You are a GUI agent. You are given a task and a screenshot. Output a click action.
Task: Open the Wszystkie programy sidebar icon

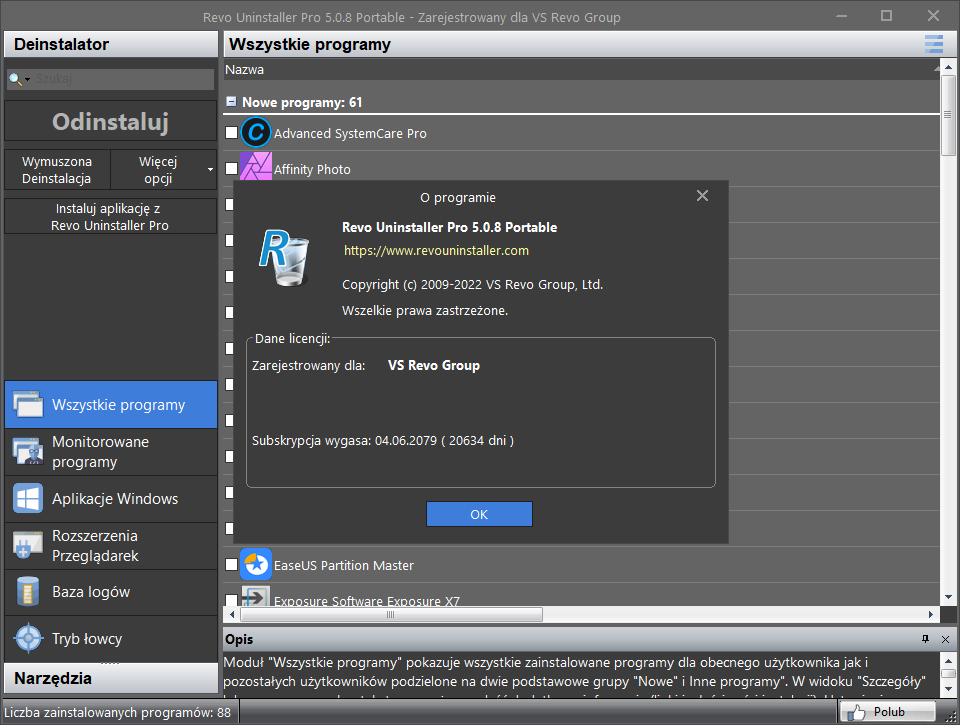(28, 405)
